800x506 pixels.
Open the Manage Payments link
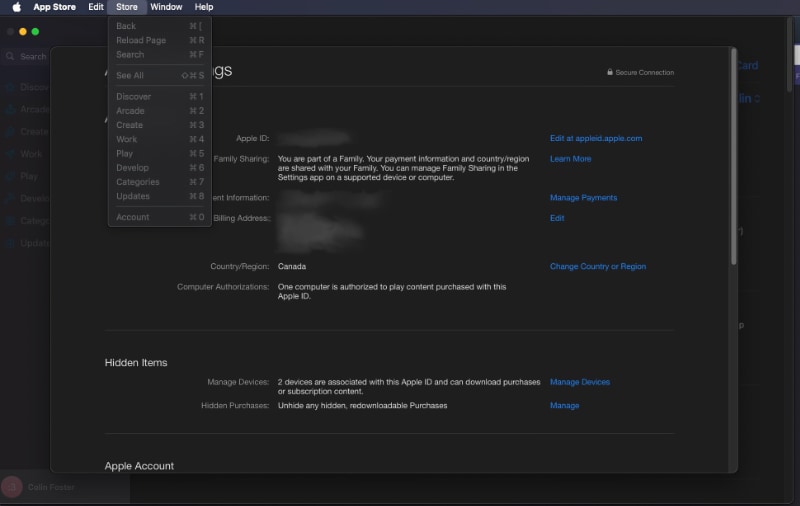583,197
